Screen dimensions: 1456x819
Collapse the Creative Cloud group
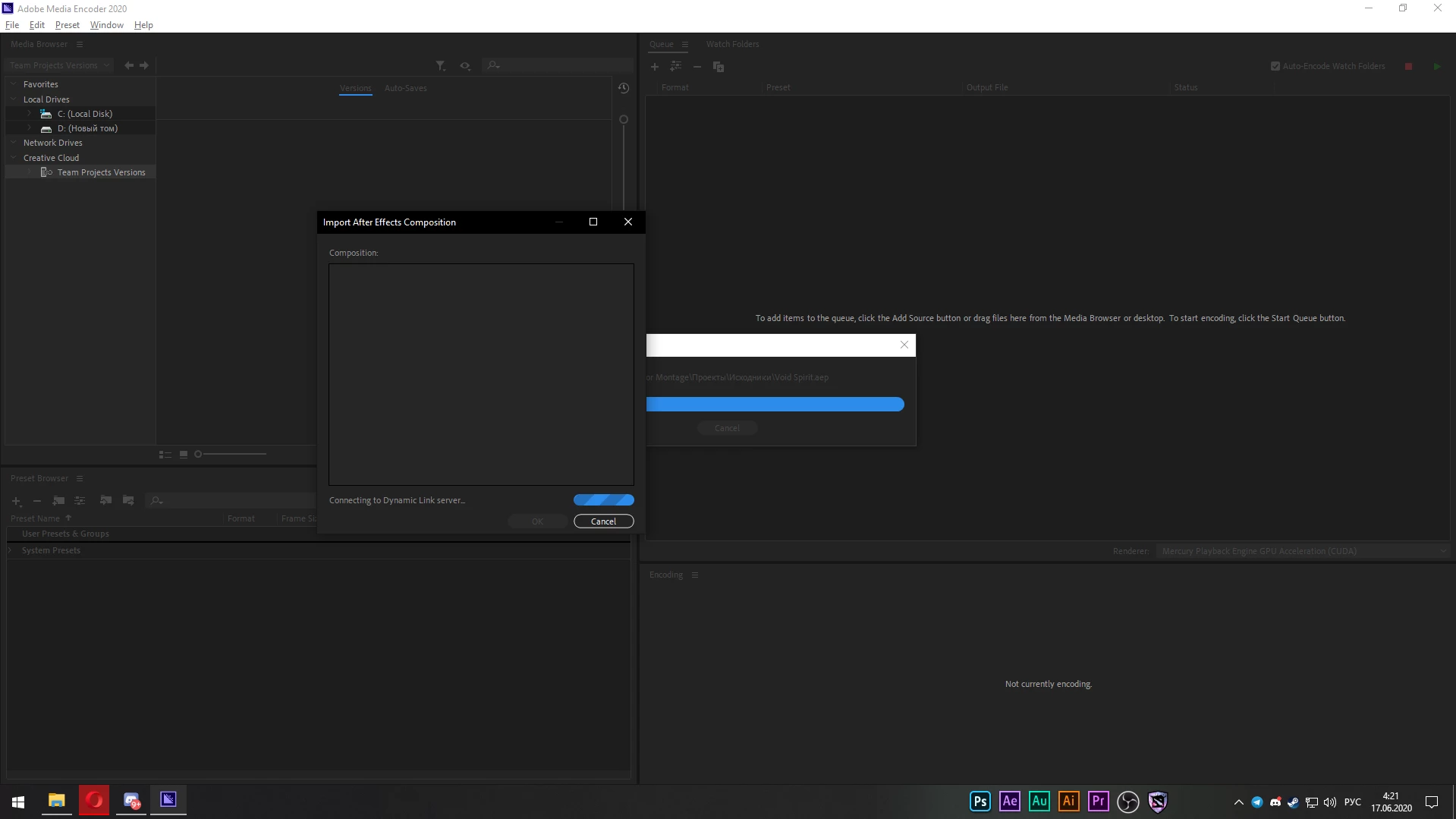click(x=14, y=158)
